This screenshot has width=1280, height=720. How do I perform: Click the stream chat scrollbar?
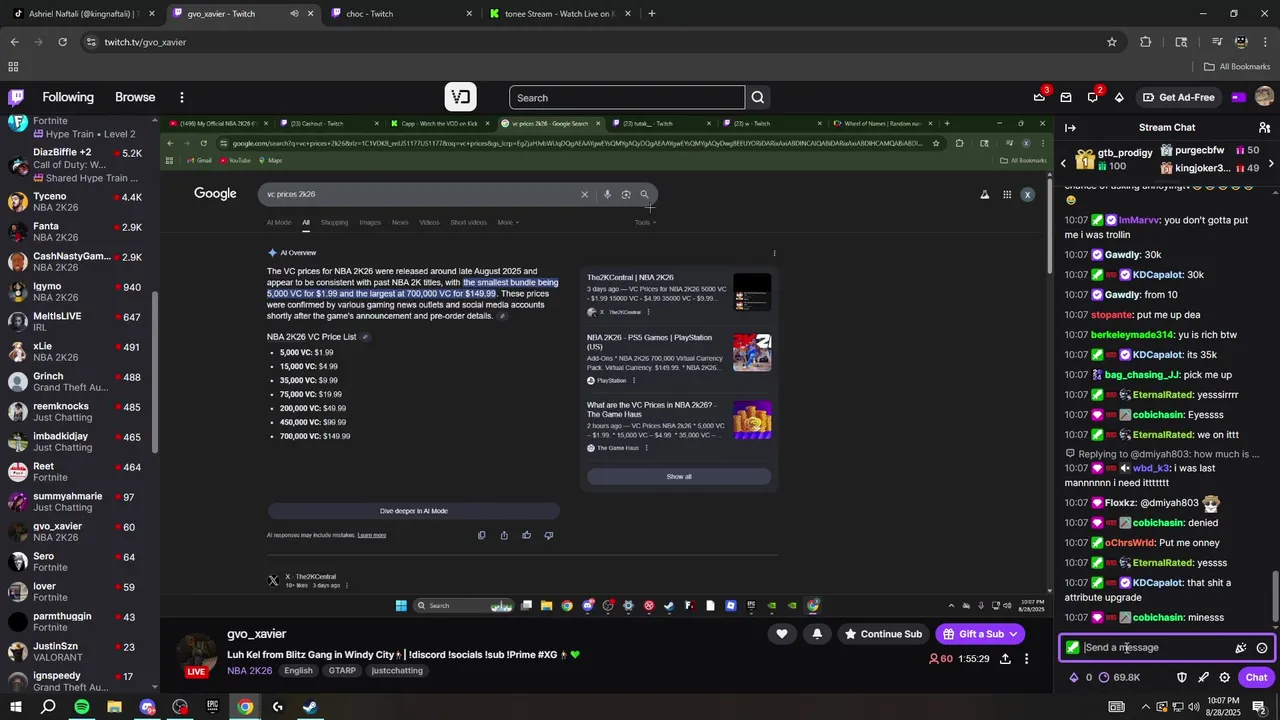[1274, 596]
